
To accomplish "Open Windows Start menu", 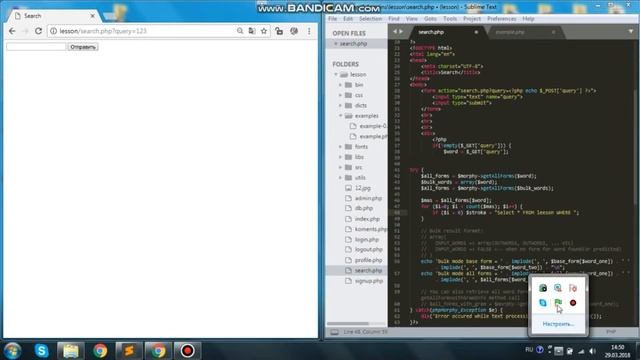I will 13,351.
